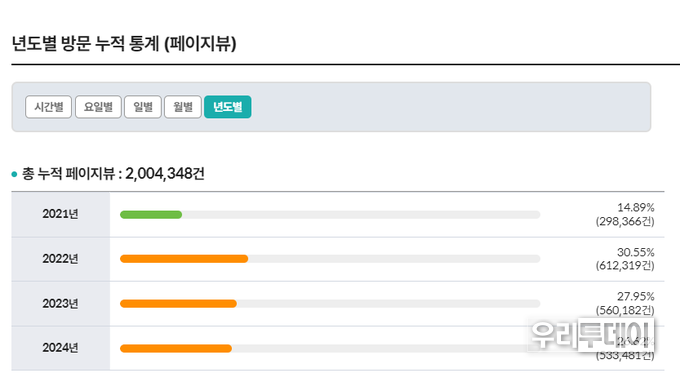The width and height of the screenshot is (680, 373).
Task: Select the 2022년 row label
Action: point(60,258)
